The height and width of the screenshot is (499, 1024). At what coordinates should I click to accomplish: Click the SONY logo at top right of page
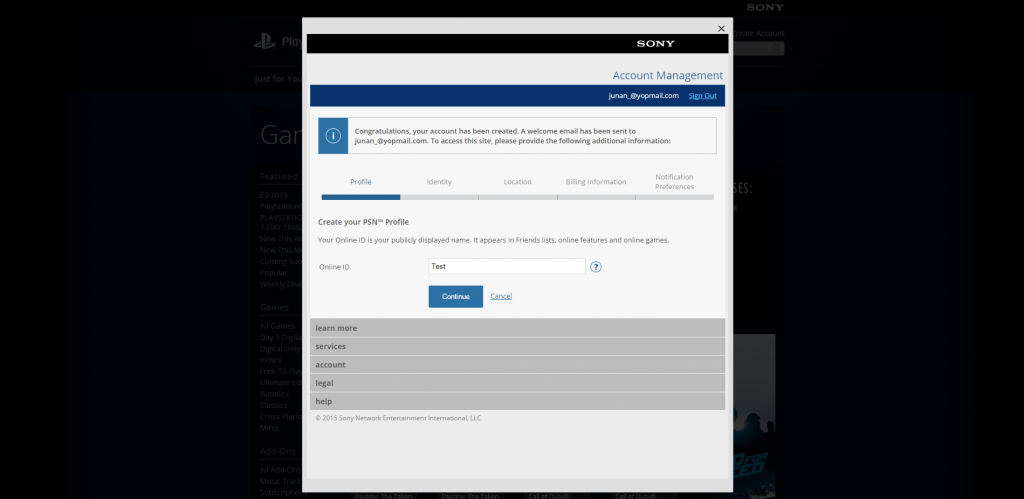click(x=765, y=7)
